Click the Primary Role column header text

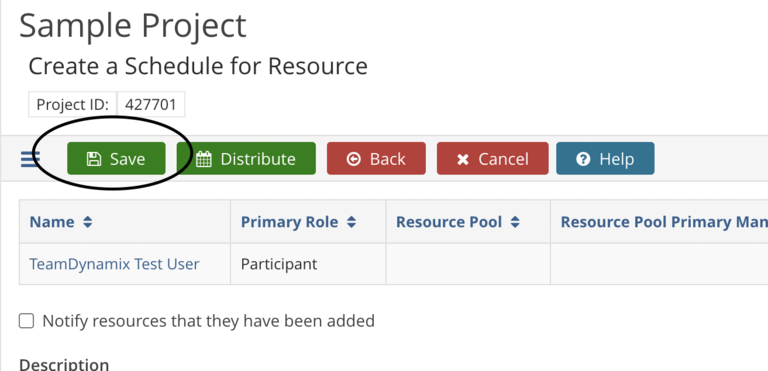(289, 222)
